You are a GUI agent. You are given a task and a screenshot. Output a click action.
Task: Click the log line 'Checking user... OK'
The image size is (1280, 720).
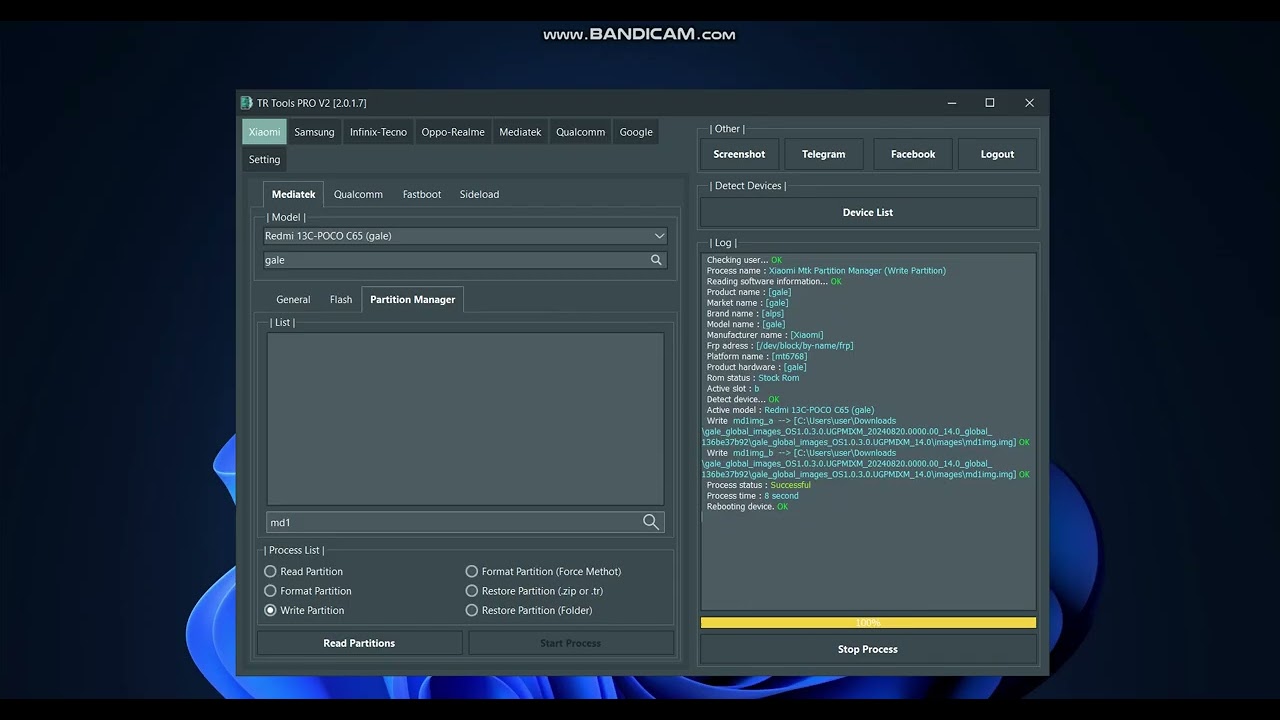[744, 260]
